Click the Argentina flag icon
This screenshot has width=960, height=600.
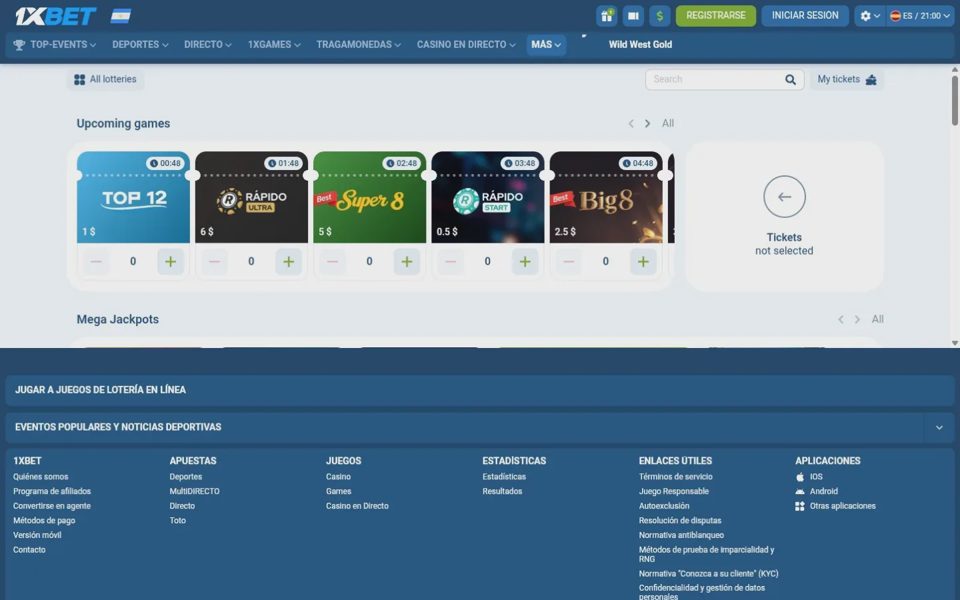(x=121, y=16)
